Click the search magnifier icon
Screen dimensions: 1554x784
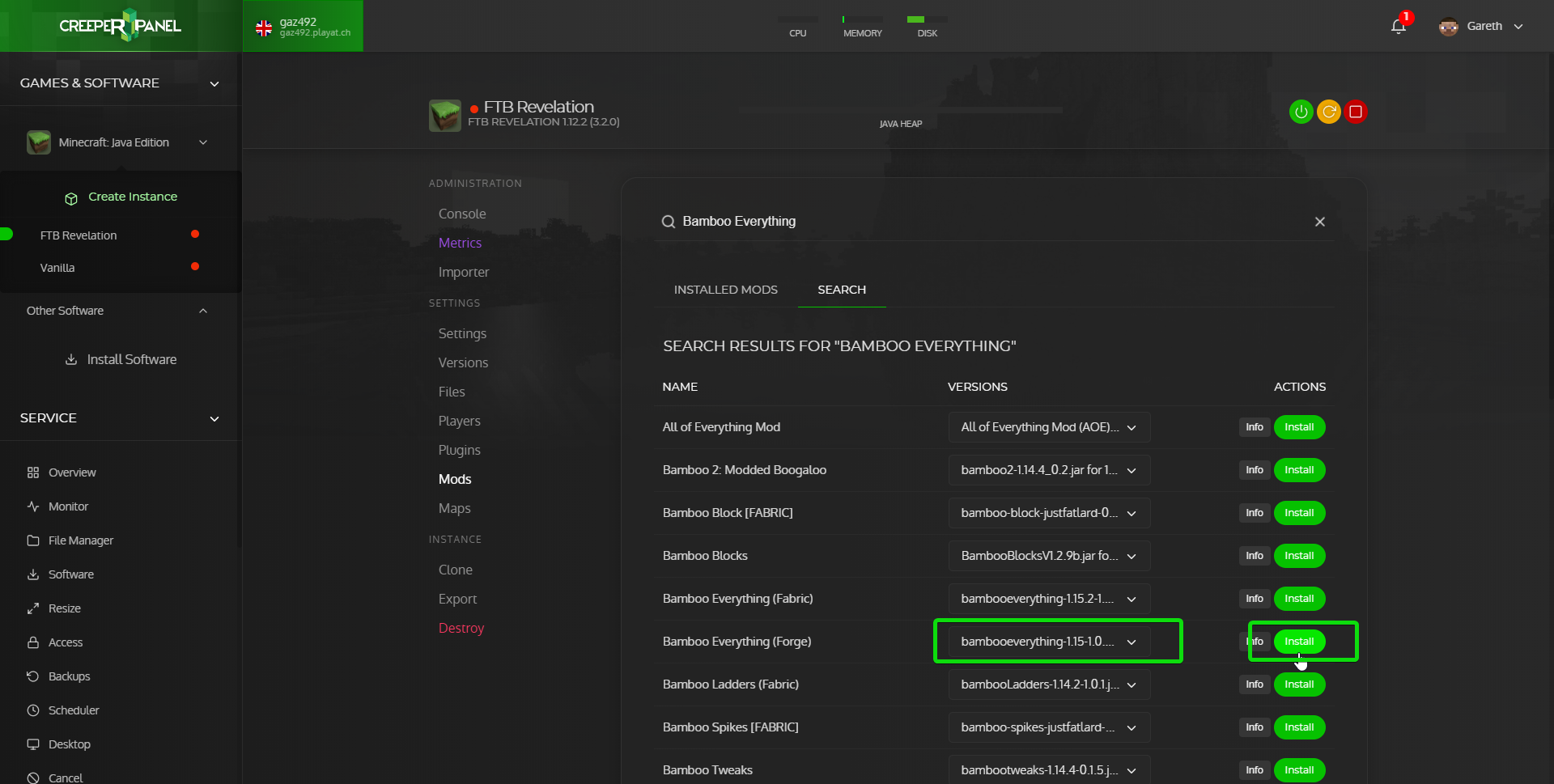pyautogui.click(x=669, y=222)
